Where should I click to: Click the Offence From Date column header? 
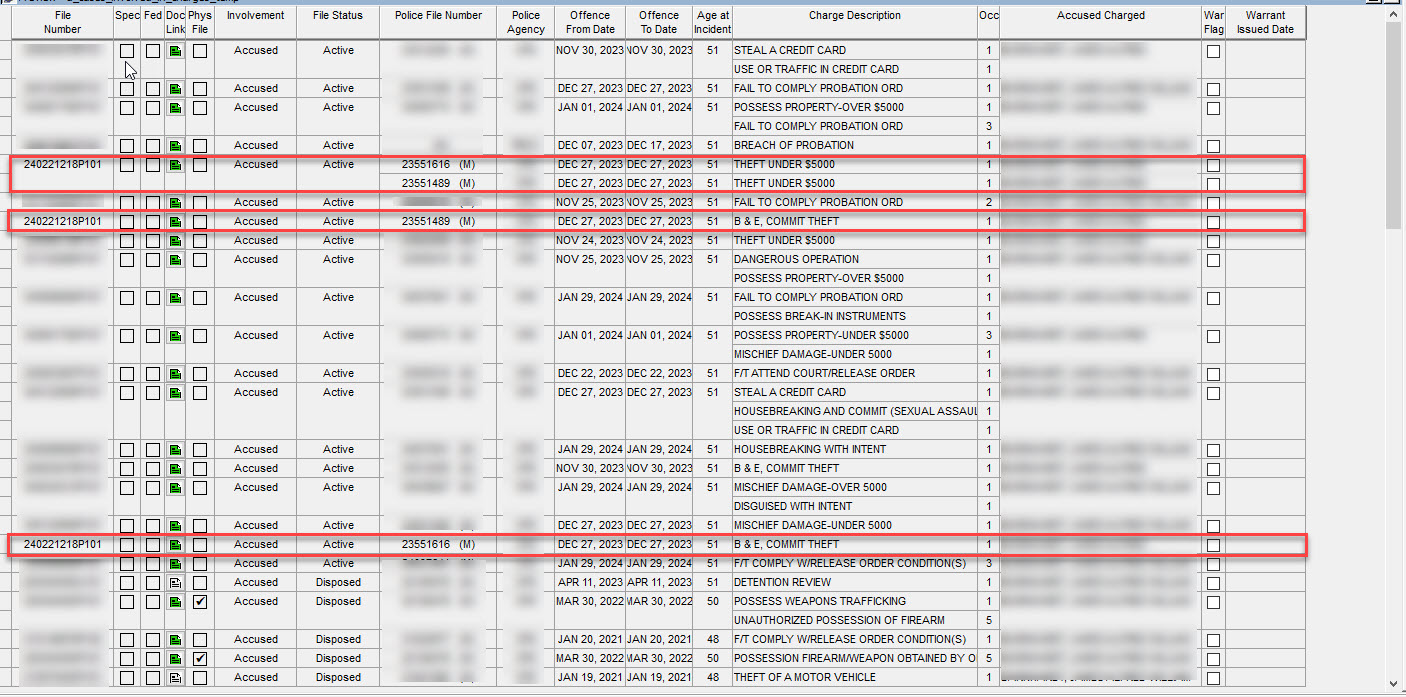(590, 22)
